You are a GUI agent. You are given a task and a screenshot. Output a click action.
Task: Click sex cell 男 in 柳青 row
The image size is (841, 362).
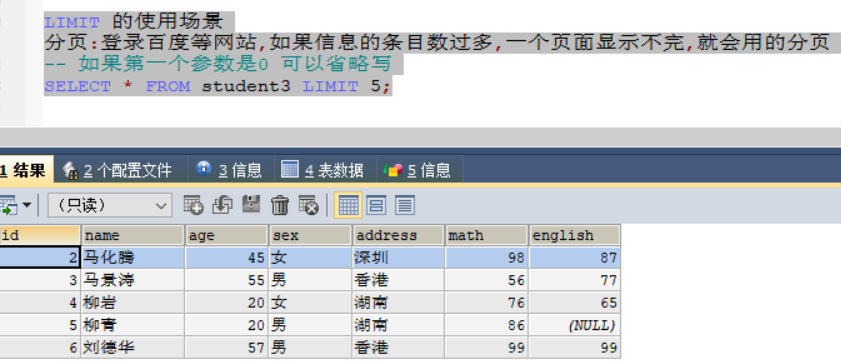(x=311, y=326)
